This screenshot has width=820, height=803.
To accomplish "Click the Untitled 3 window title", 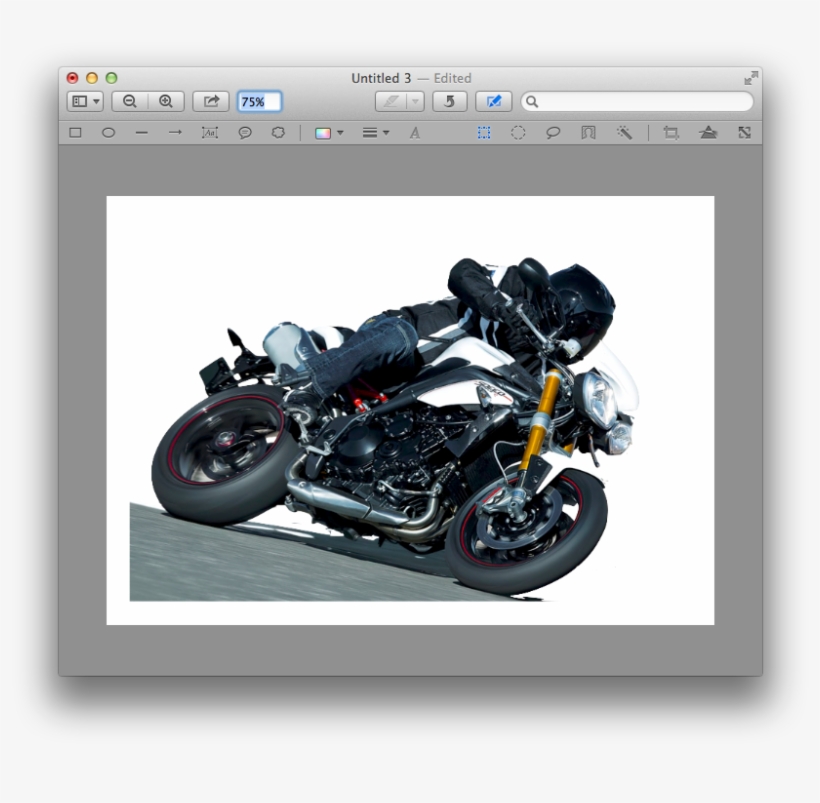I will [x=381, y=78].
